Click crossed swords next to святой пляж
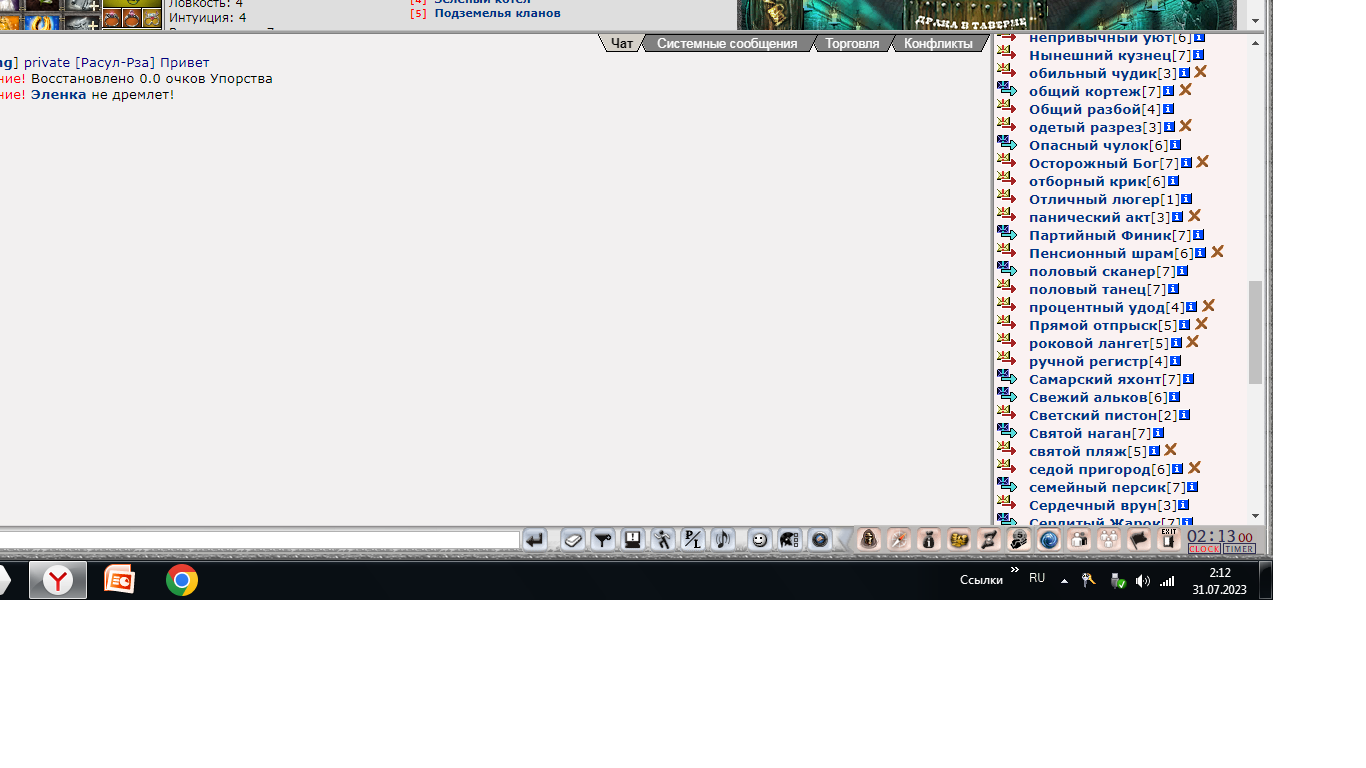The image size is (1366, 768). click(x=1170, y=450)
